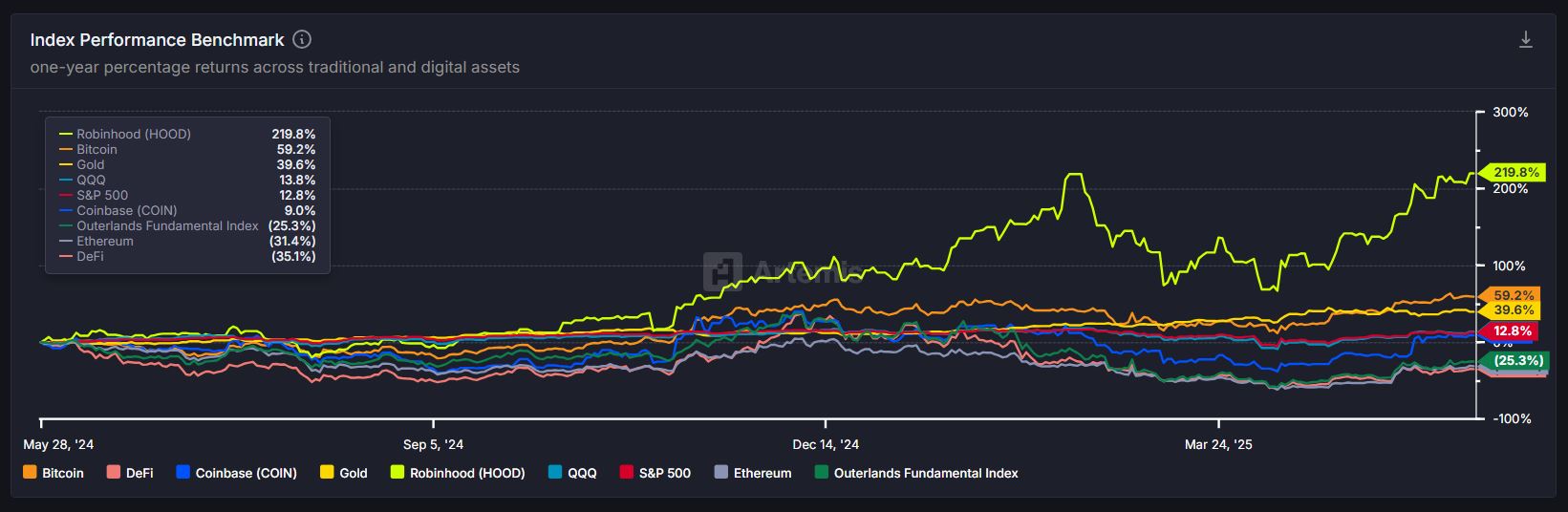The height and width of the screenshot is (512, 1568).
Task: Select the 59.2% Bitcoin end-value tag
Action: click(1508, 296)
